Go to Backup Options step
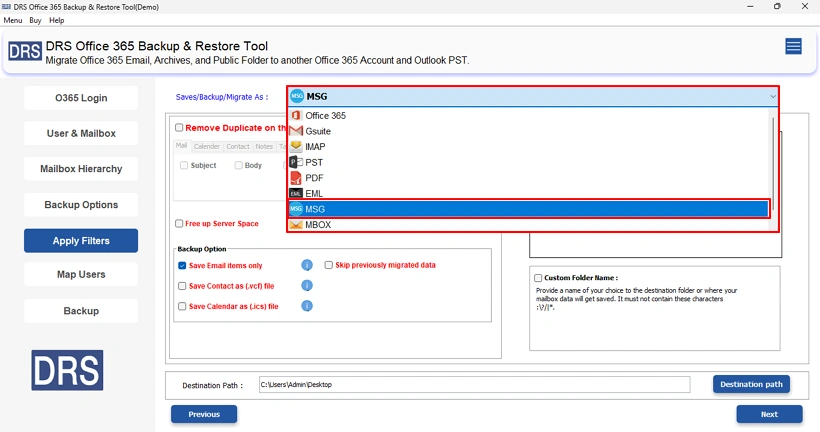The image size is (820, 432). pyautogui.click(x=81, y=205)
